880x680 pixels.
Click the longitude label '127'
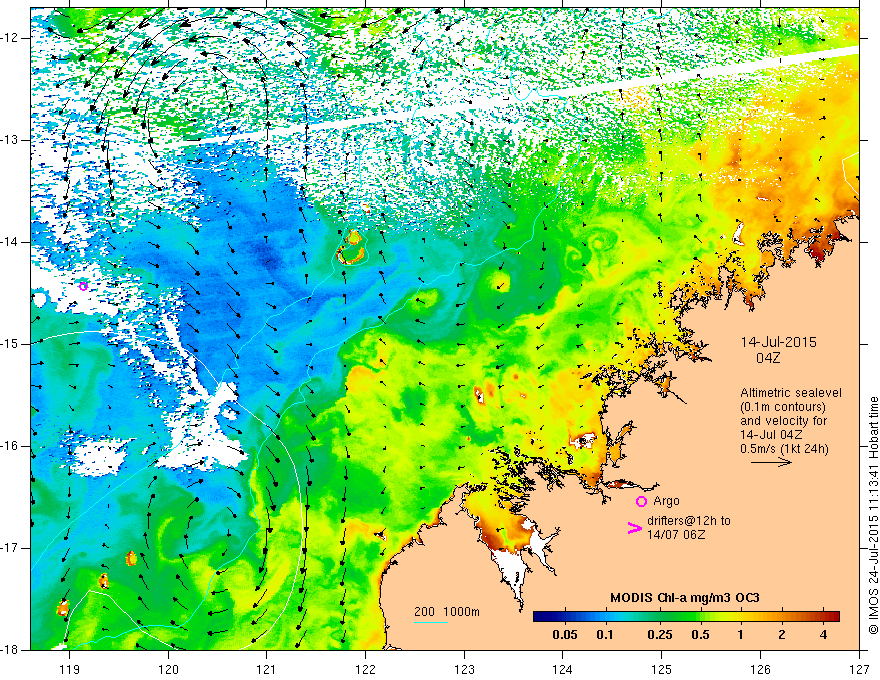pos(859,669)
